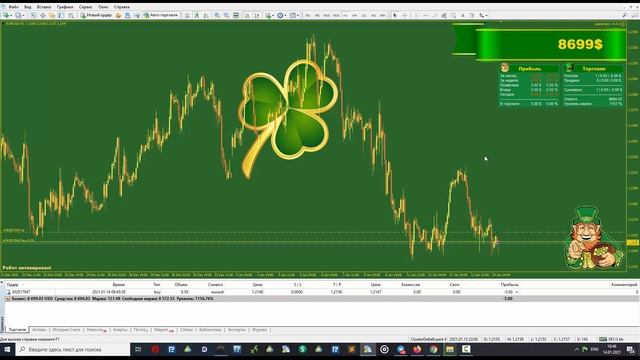This screenshot has width=640, height=360.
Task: Open the Profiles toolbar icon
Action: pyautogui.click(x=18, y=15)
